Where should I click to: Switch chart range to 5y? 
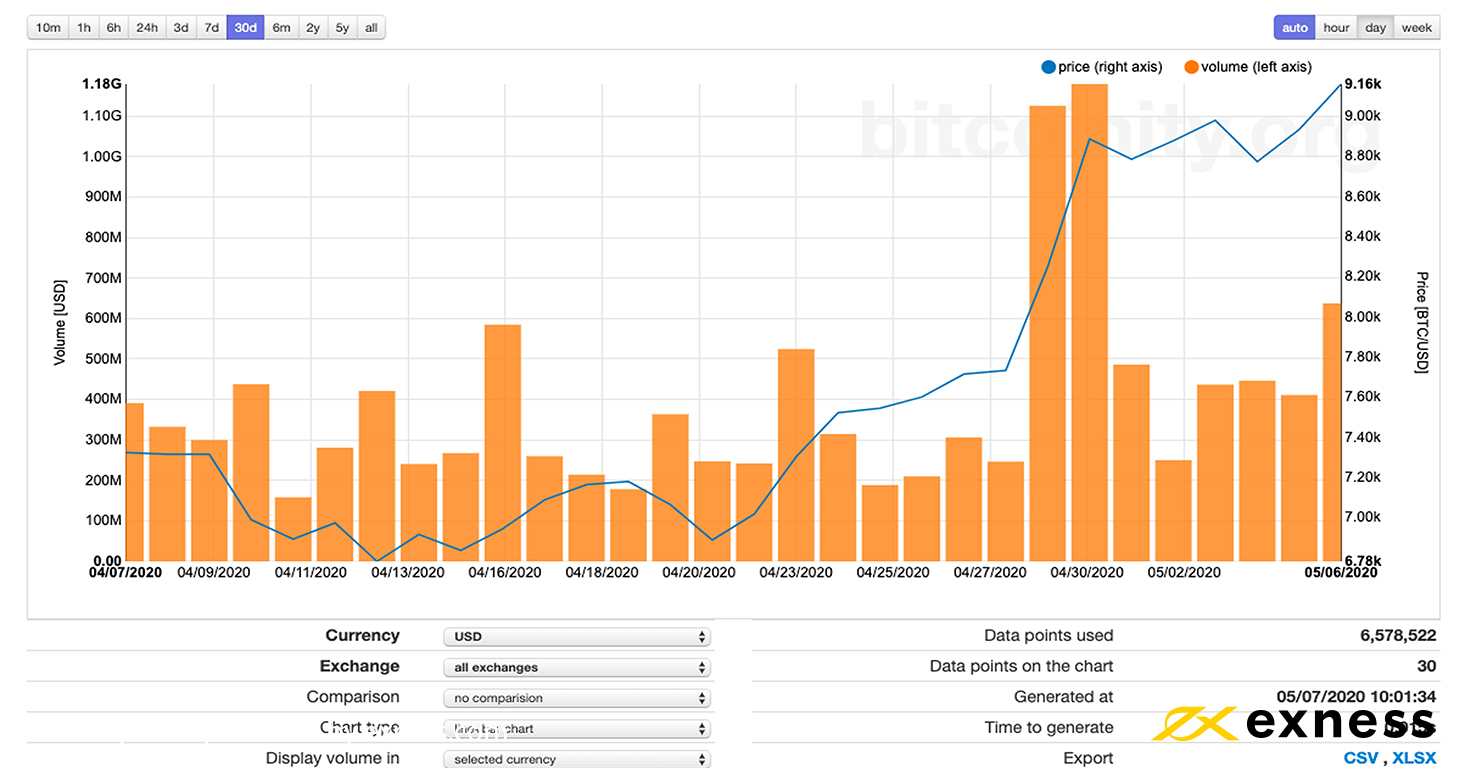pos(343,28)
